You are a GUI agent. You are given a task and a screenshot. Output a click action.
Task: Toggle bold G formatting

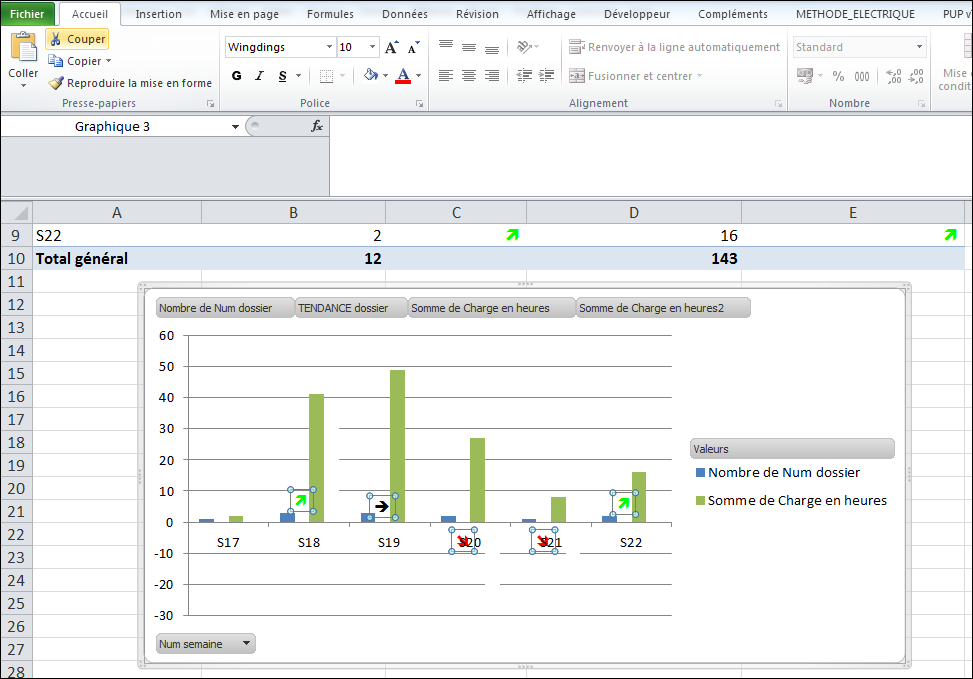(x=237, y=76)
